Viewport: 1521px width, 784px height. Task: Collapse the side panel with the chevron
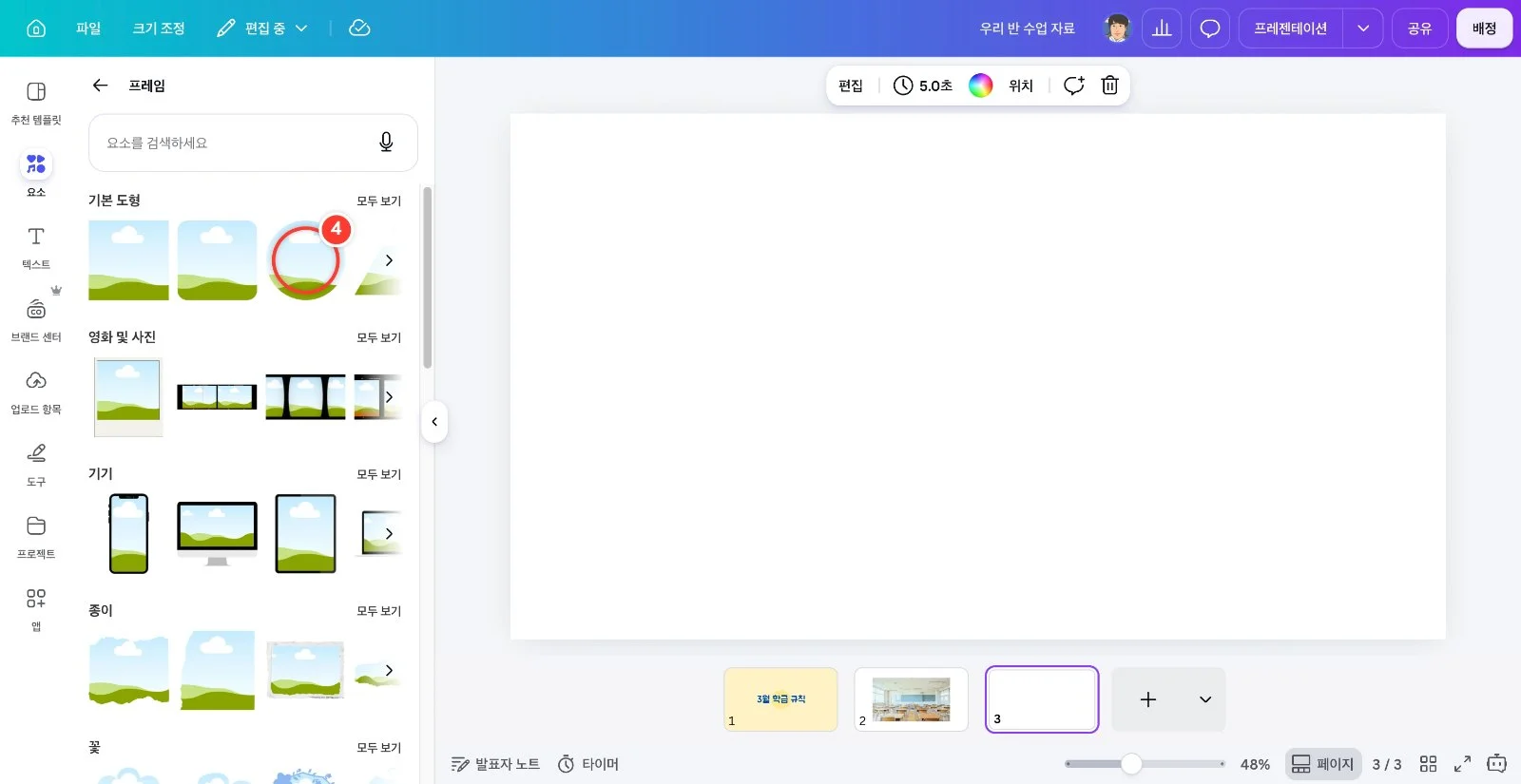point(434,422)
